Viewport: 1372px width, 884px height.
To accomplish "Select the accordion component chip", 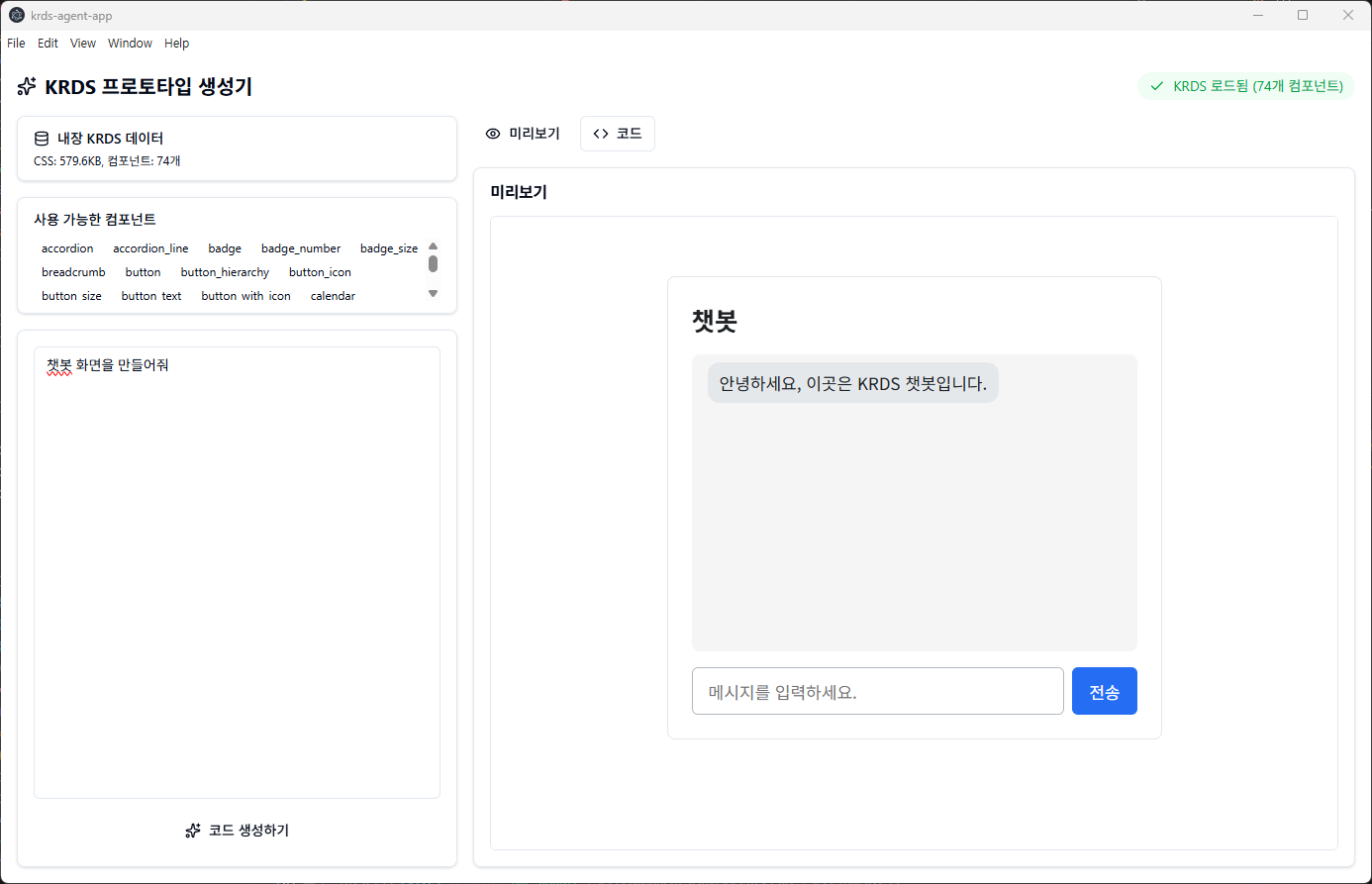I will tap(67, 248).
